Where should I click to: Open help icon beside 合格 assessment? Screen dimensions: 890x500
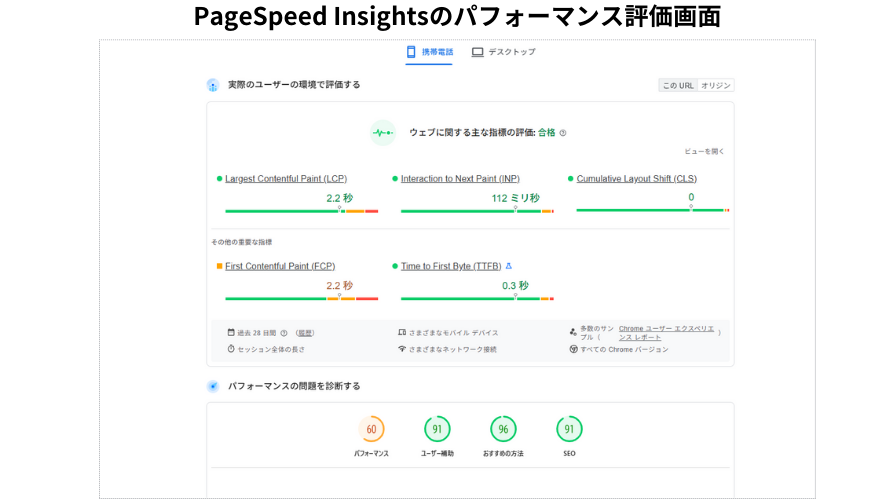562,133
